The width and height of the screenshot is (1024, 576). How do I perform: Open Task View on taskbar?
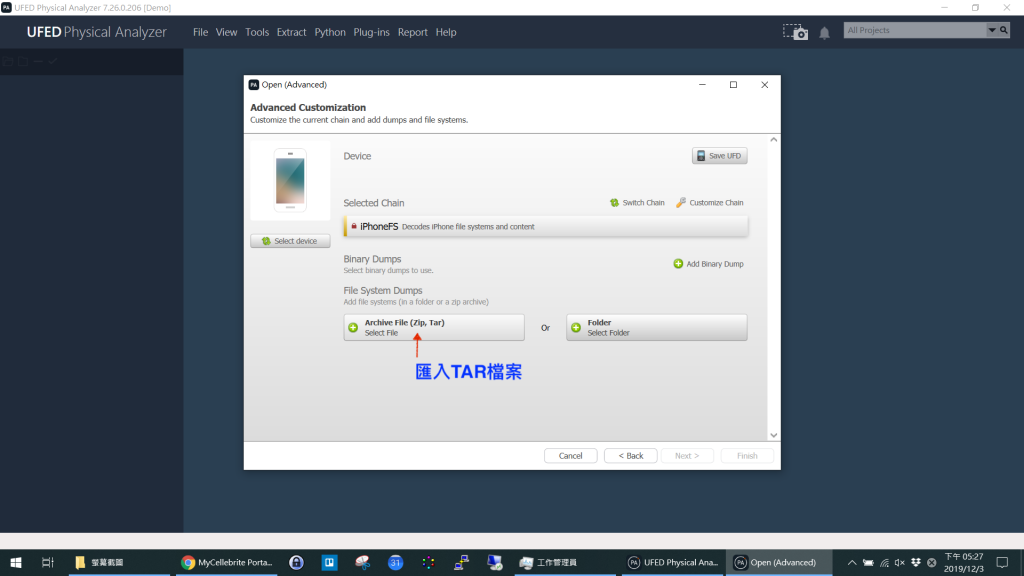click(x=48, y=562)
